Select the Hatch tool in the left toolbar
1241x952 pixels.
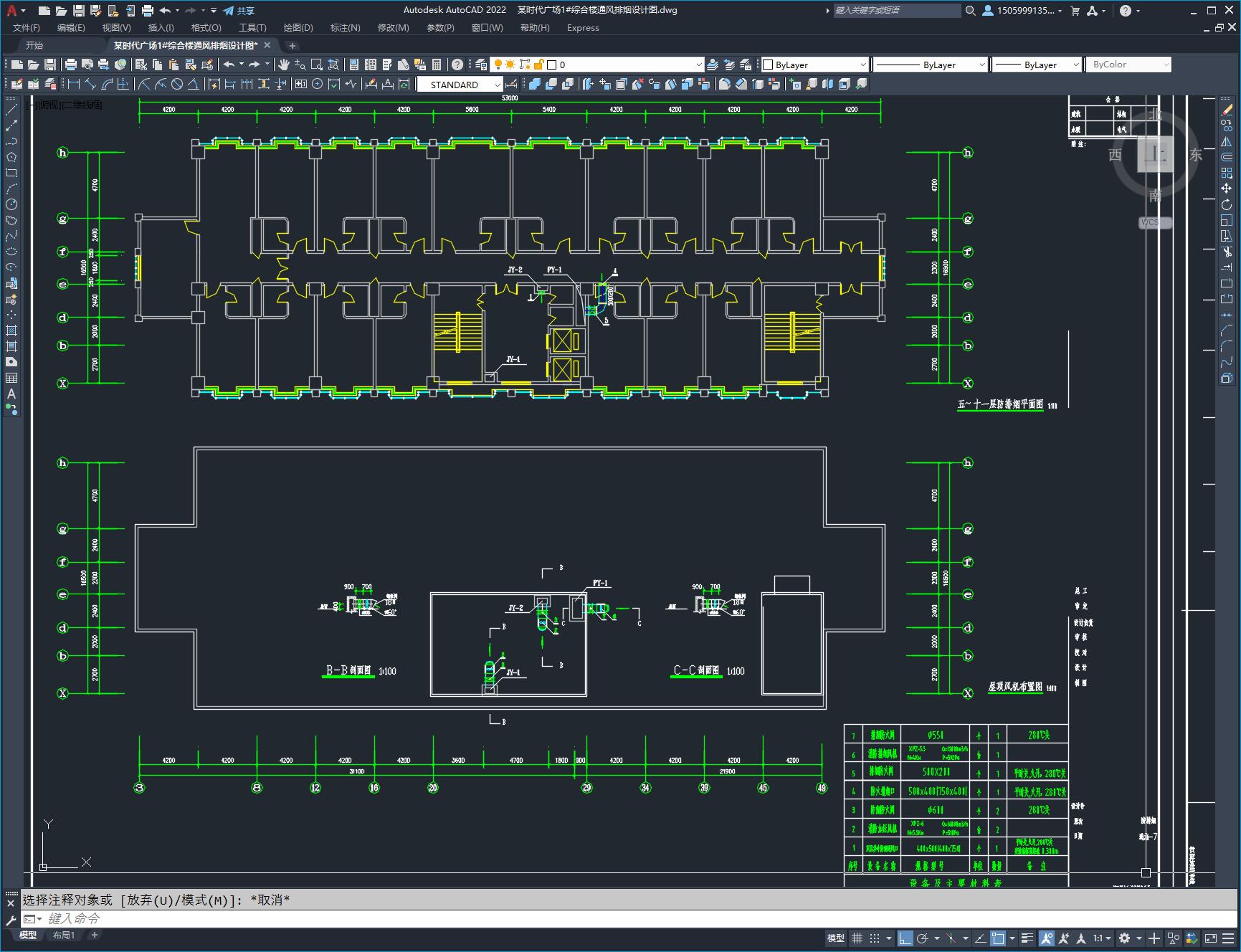tap(11, 330)
